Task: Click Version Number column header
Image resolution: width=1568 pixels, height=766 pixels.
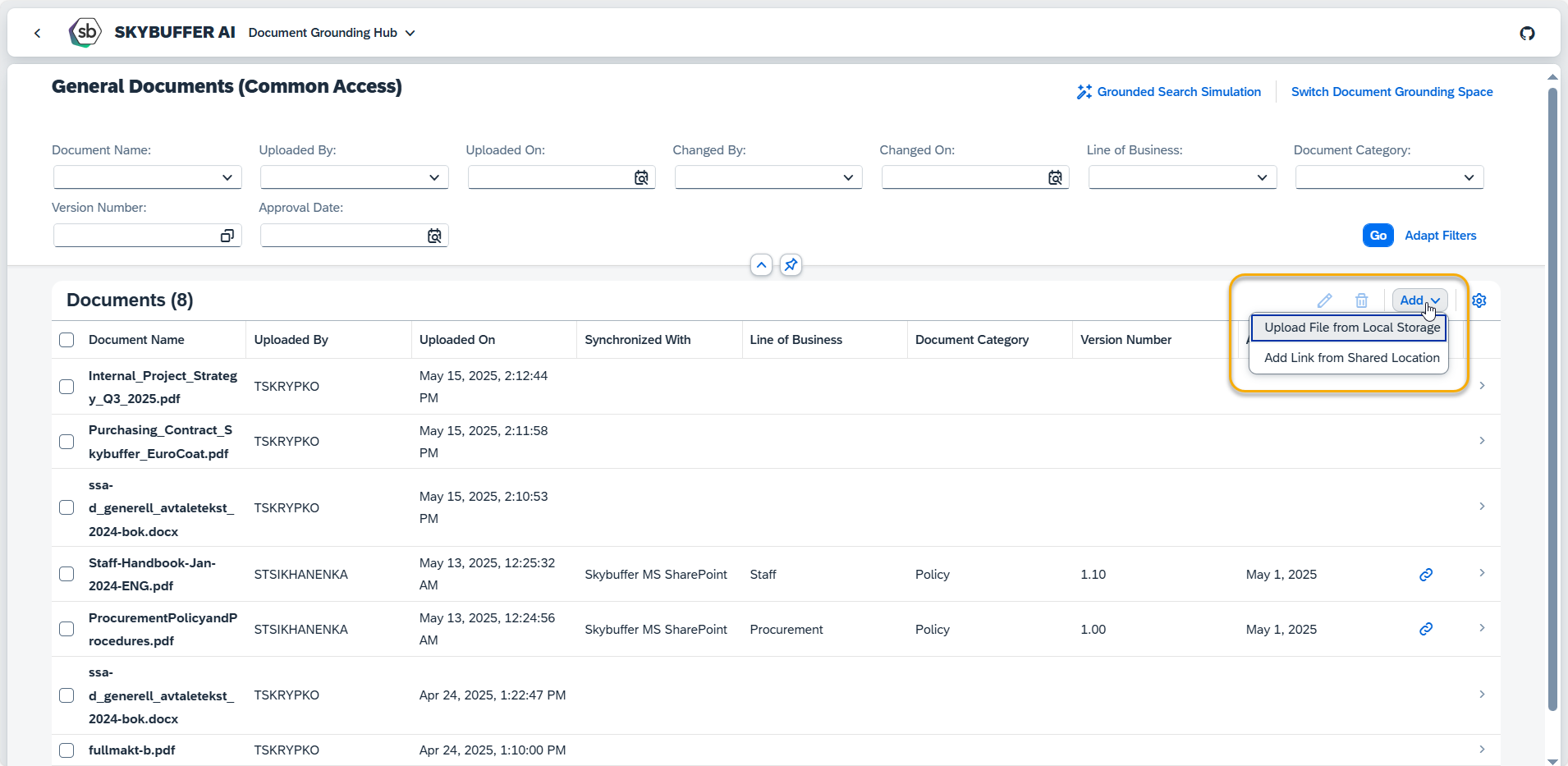Action: [x=1126, y=340]
